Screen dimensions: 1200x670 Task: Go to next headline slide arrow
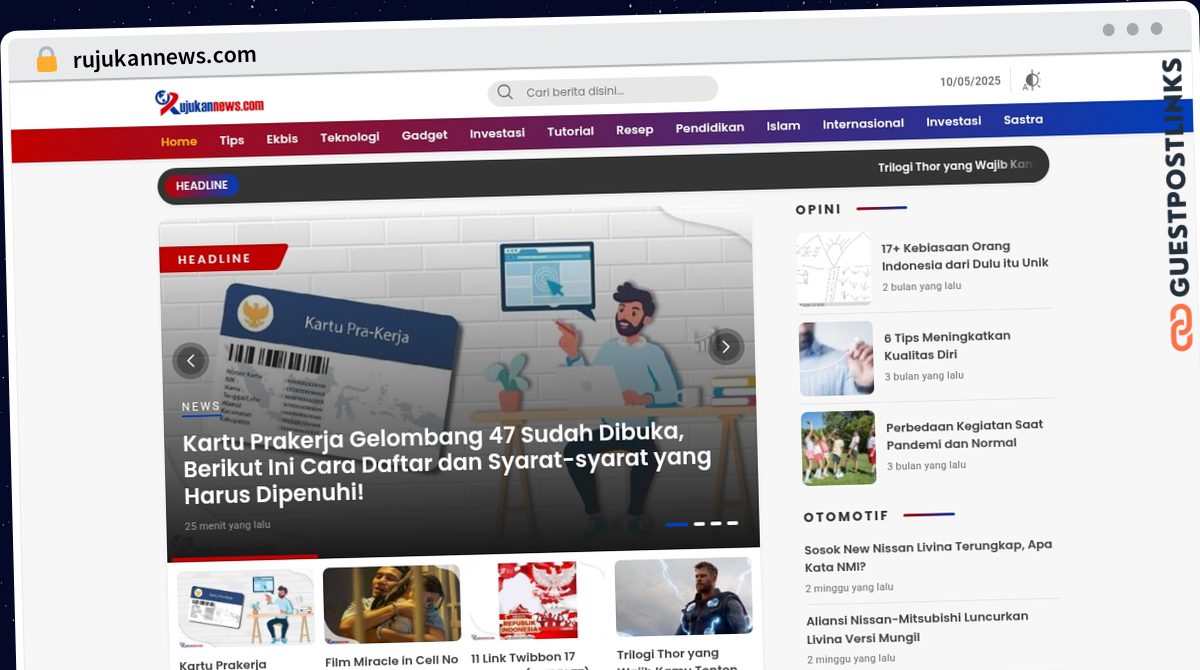coord(725,347)
